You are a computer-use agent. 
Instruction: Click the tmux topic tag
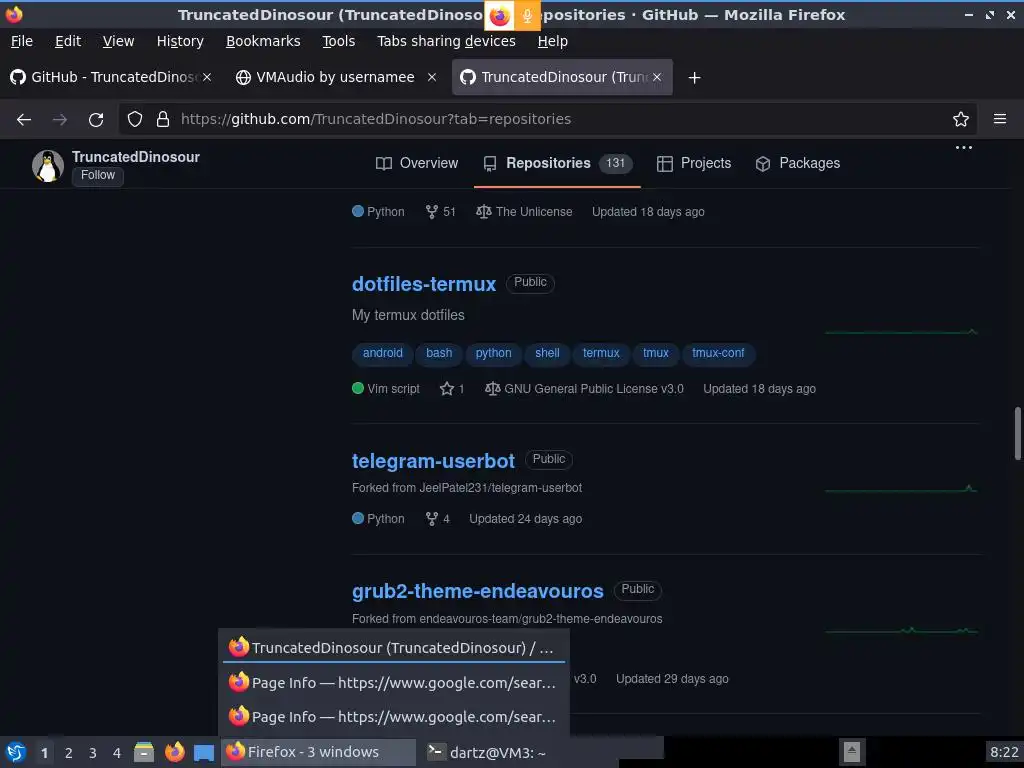click(x=656, y=353)
